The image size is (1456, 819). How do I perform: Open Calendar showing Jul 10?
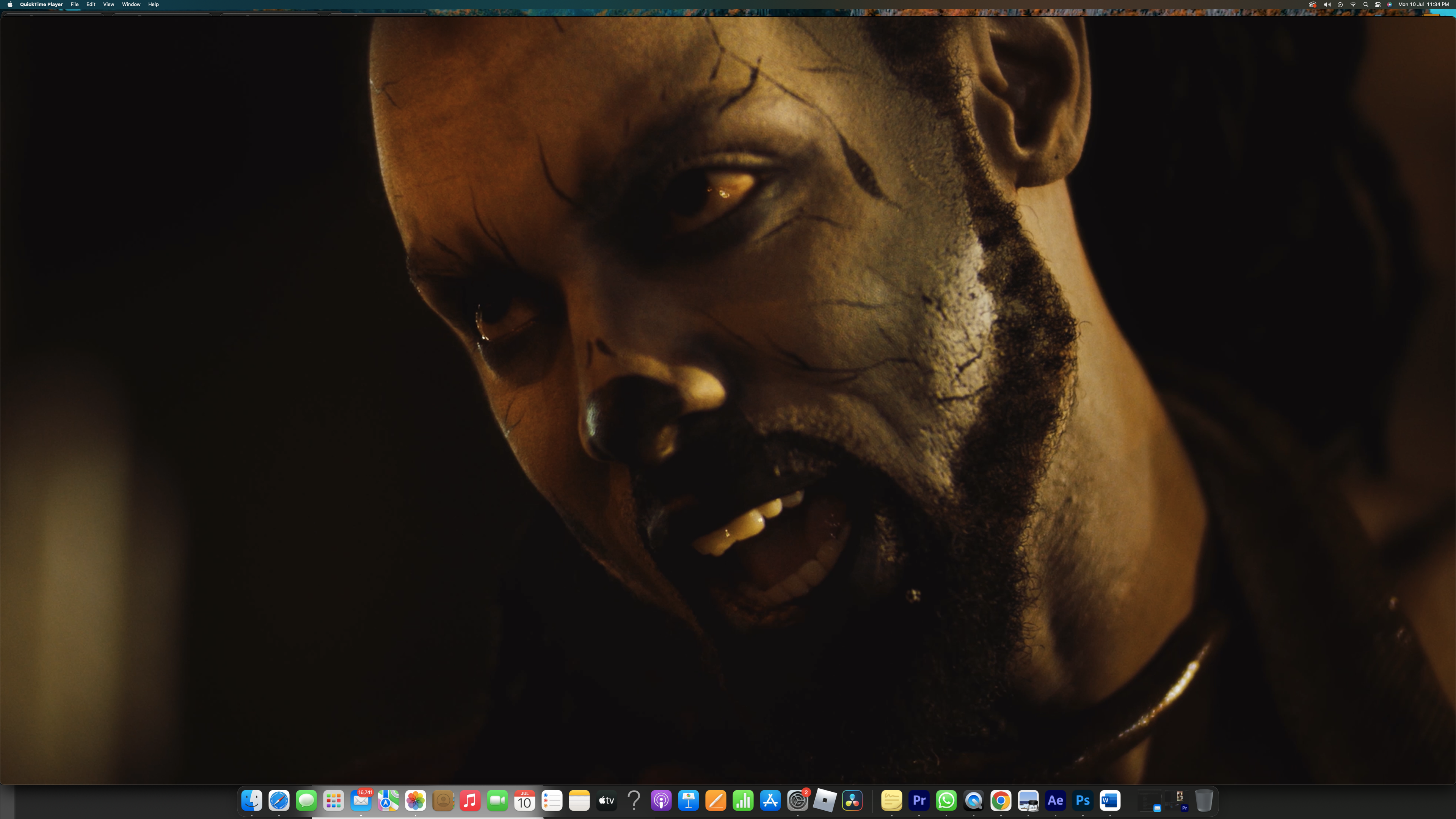click(x=524, y=800)
